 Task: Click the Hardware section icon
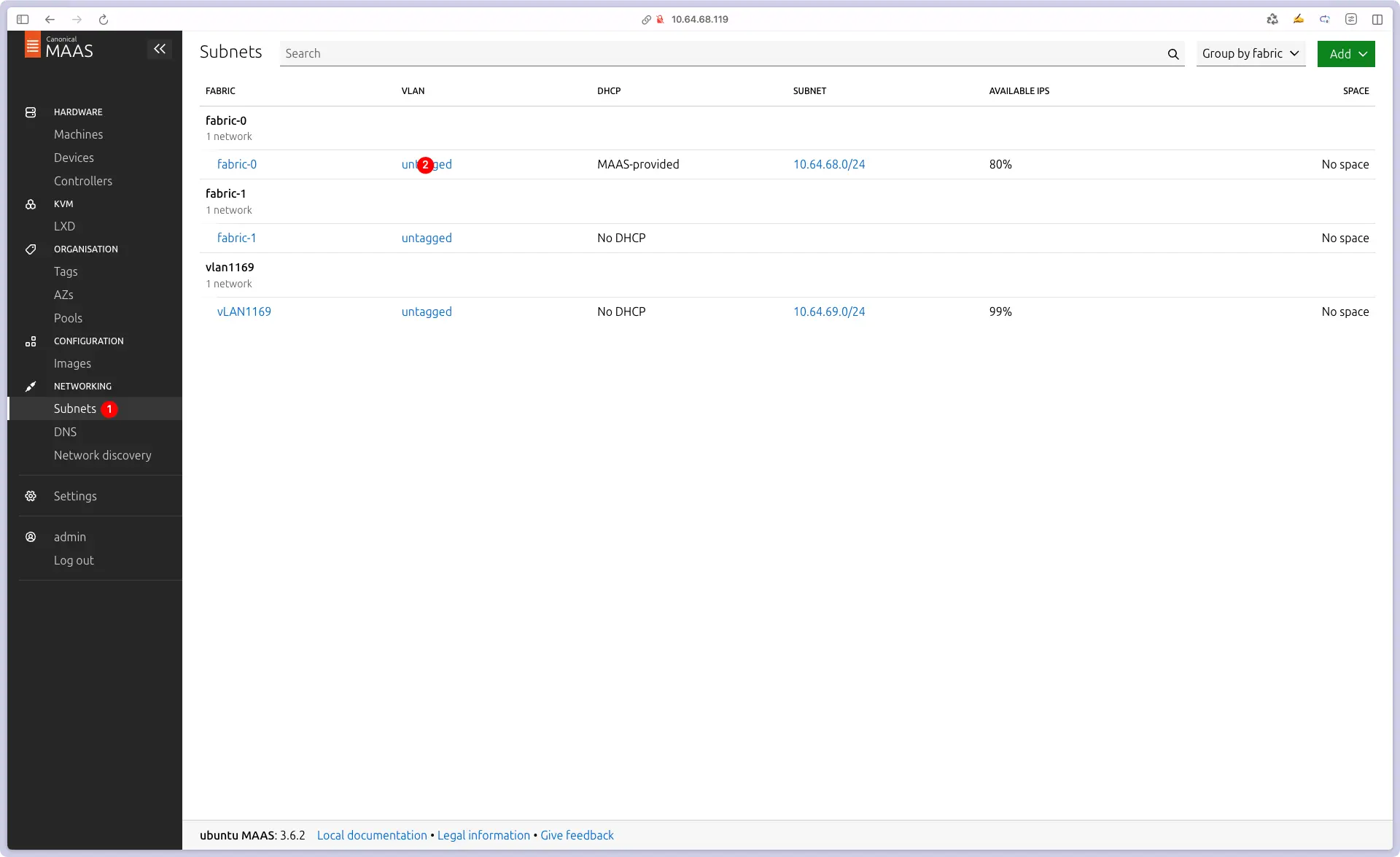(31, 112)
